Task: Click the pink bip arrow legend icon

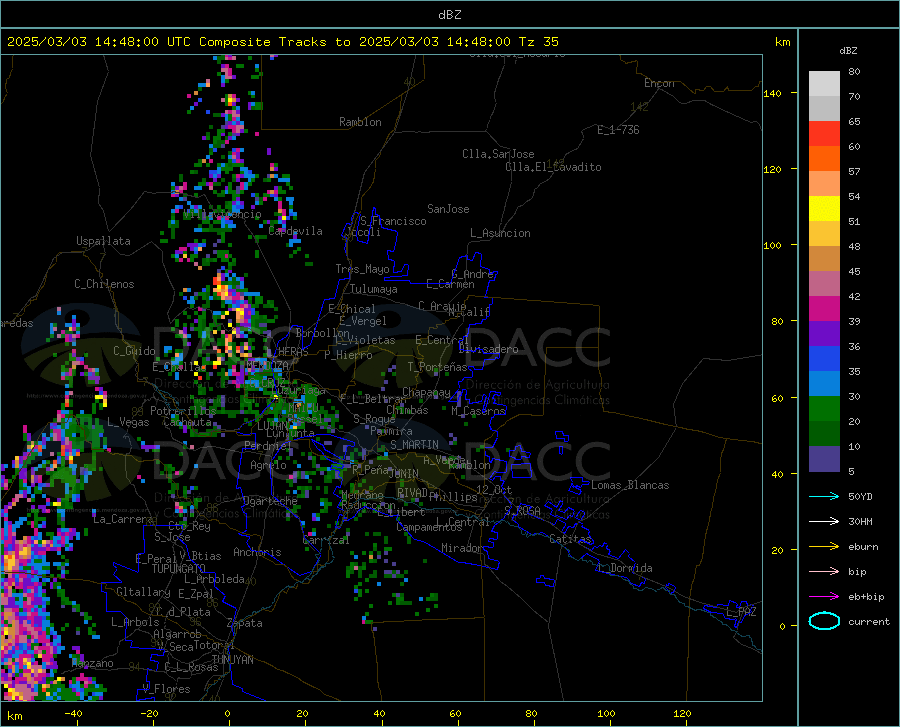Action: 824,572
